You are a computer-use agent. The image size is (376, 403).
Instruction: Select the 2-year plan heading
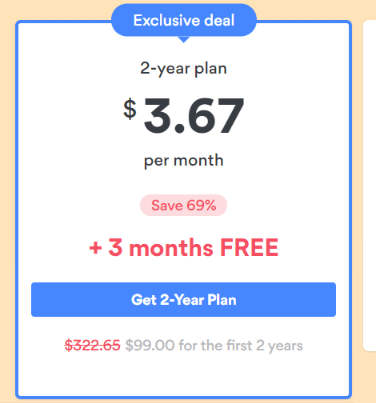184,68
